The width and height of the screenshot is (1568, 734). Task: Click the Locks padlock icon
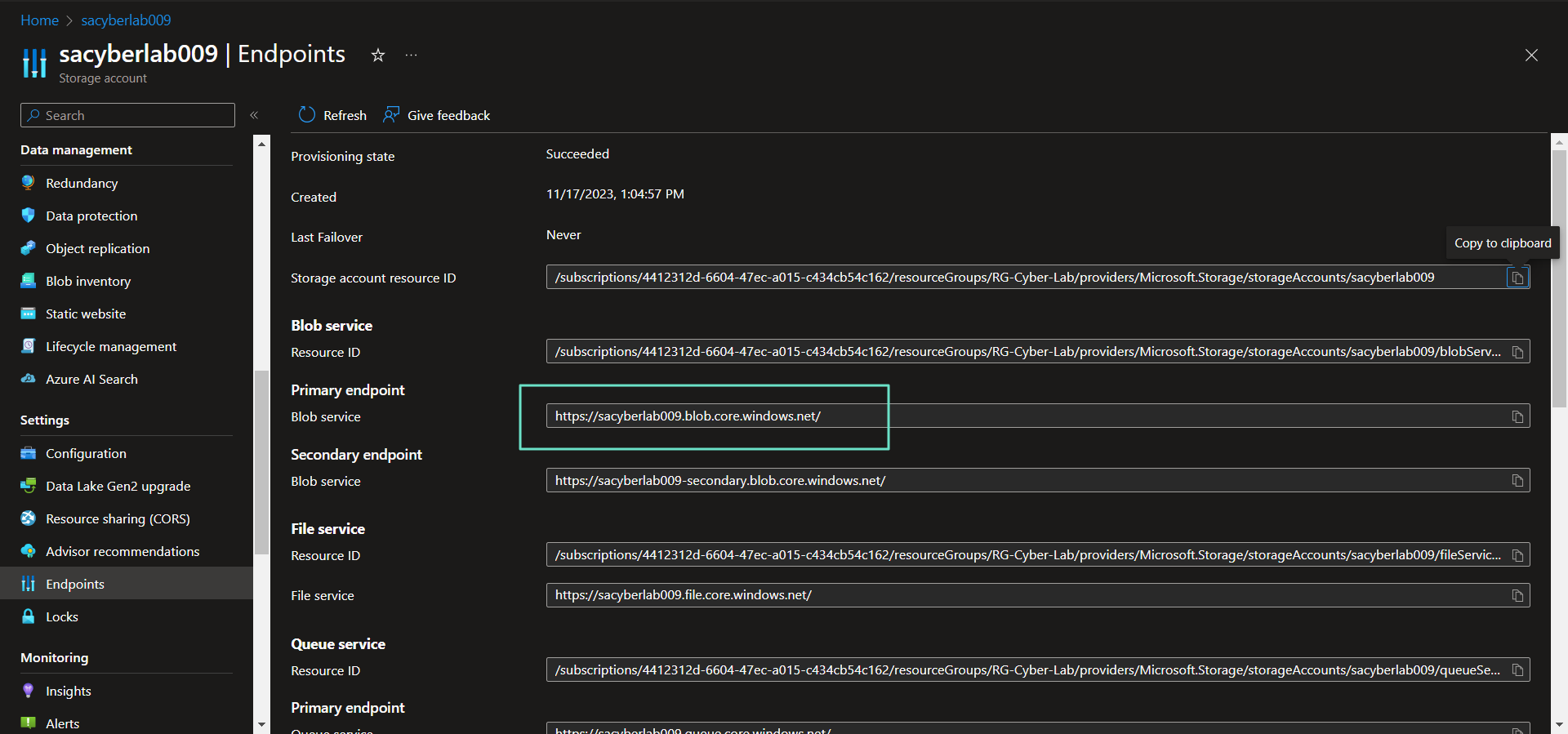[x=29, y=616]
